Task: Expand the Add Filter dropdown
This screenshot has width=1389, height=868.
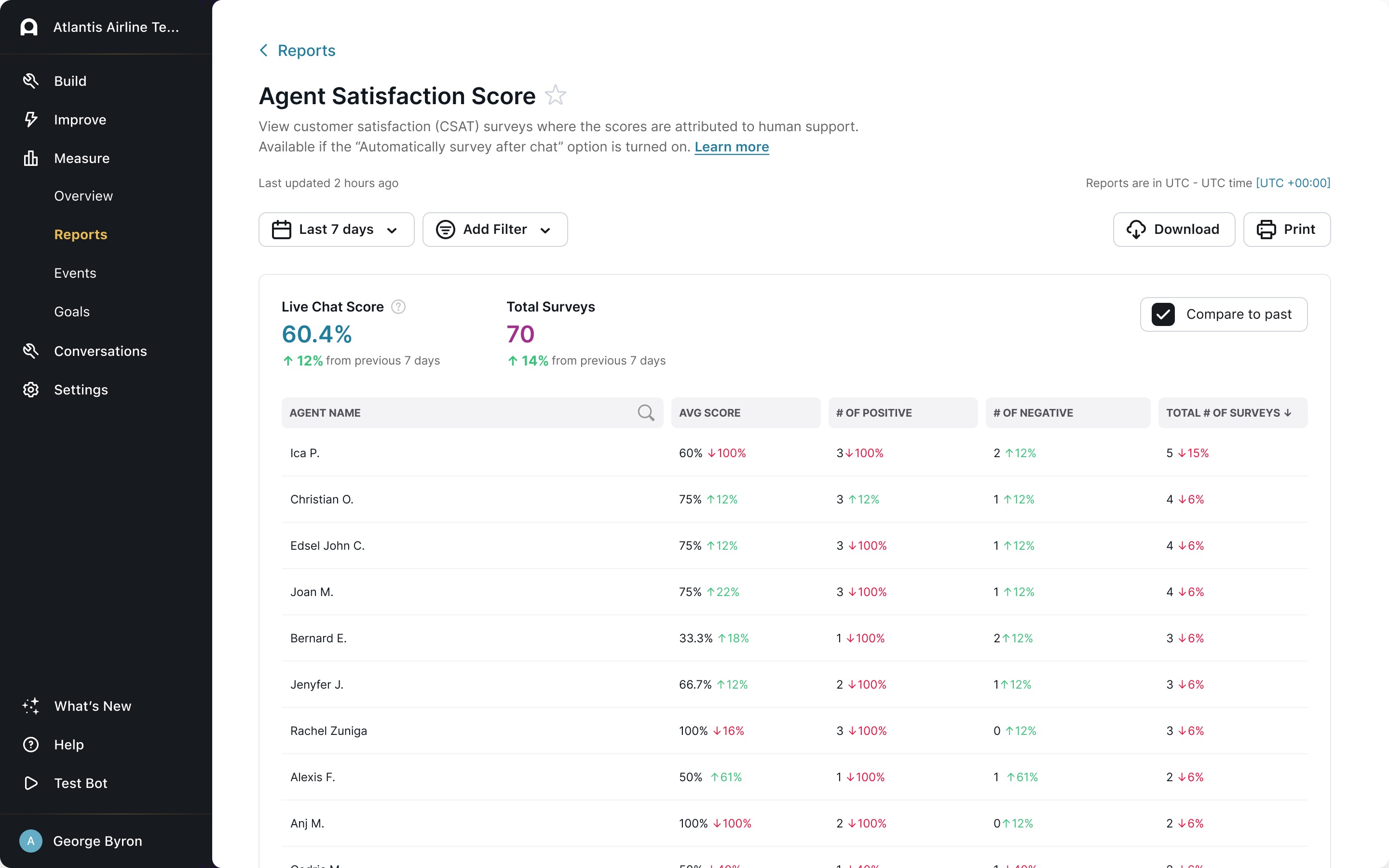Action: 495,230
